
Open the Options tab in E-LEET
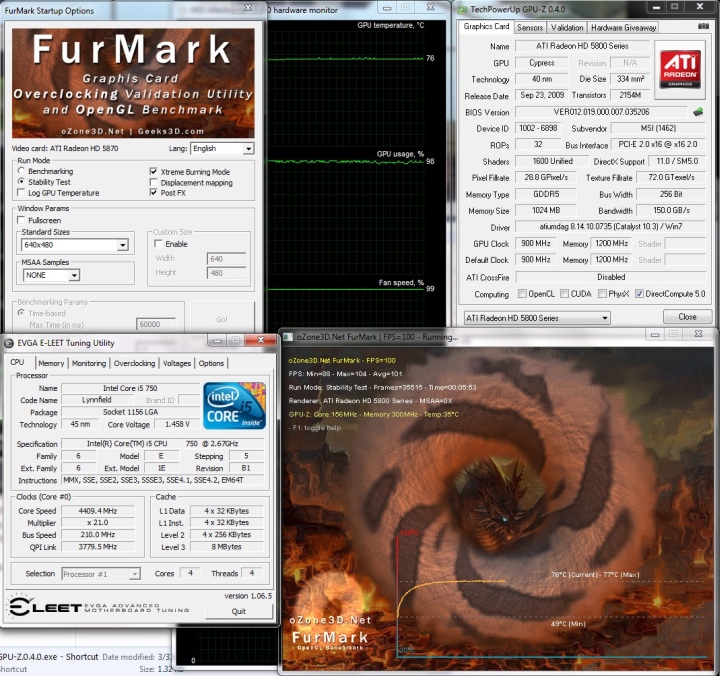coord(211,363)
